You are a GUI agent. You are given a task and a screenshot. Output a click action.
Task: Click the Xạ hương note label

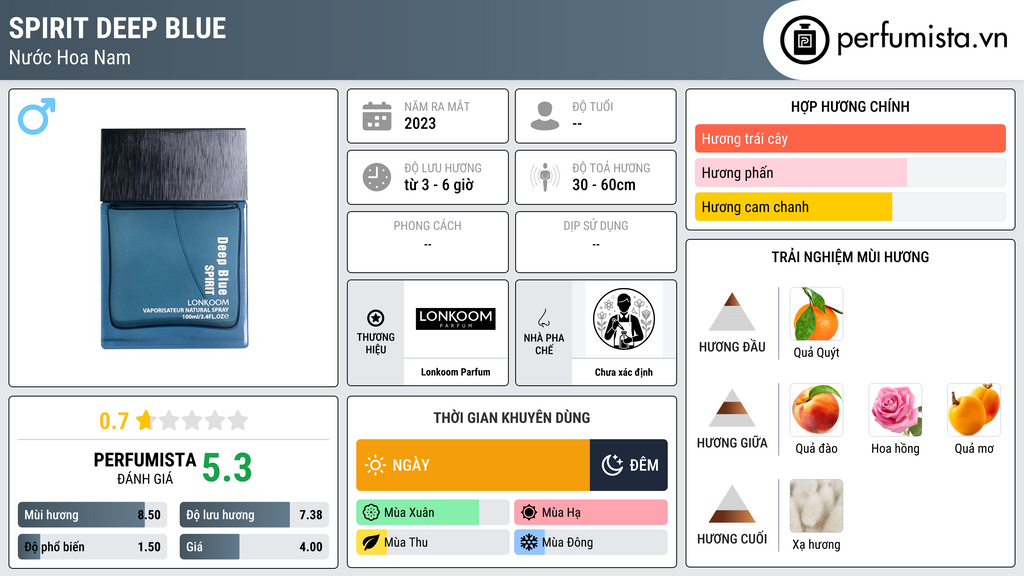coord(816,545)
